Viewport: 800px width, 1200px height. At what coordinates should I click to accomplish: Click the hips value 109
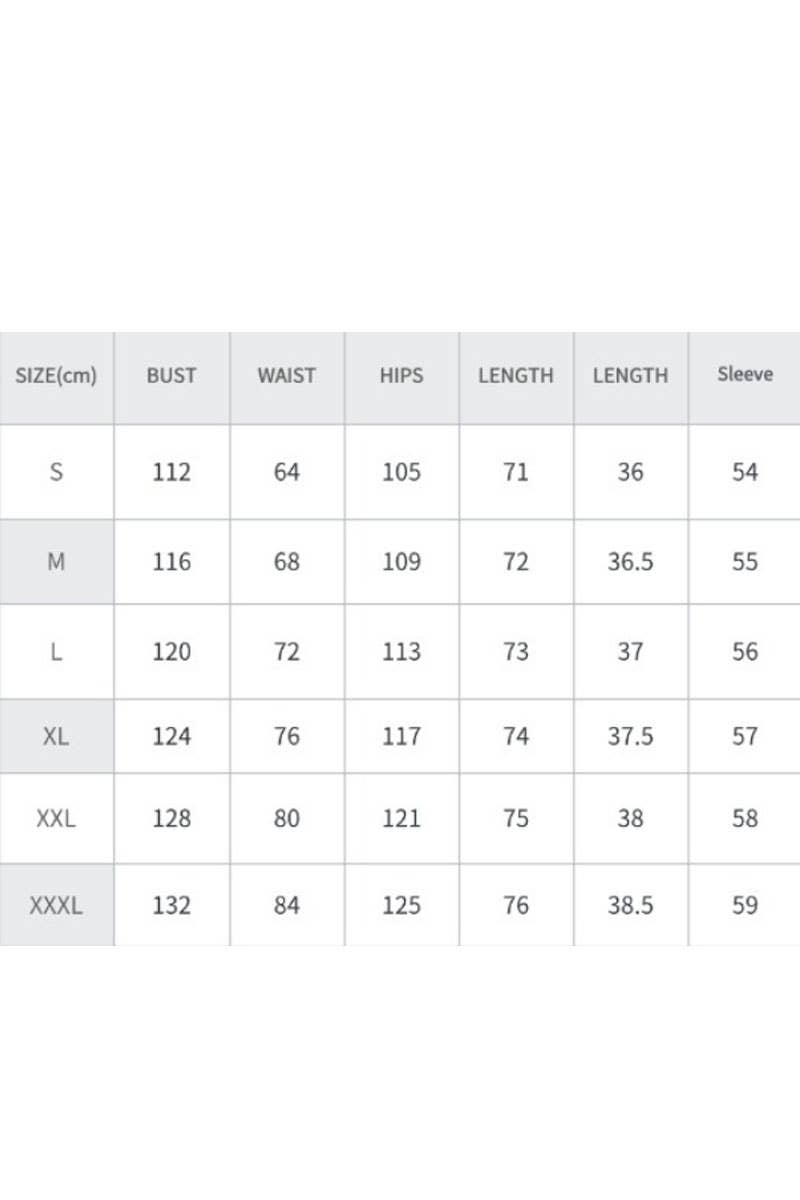point(401,562)
